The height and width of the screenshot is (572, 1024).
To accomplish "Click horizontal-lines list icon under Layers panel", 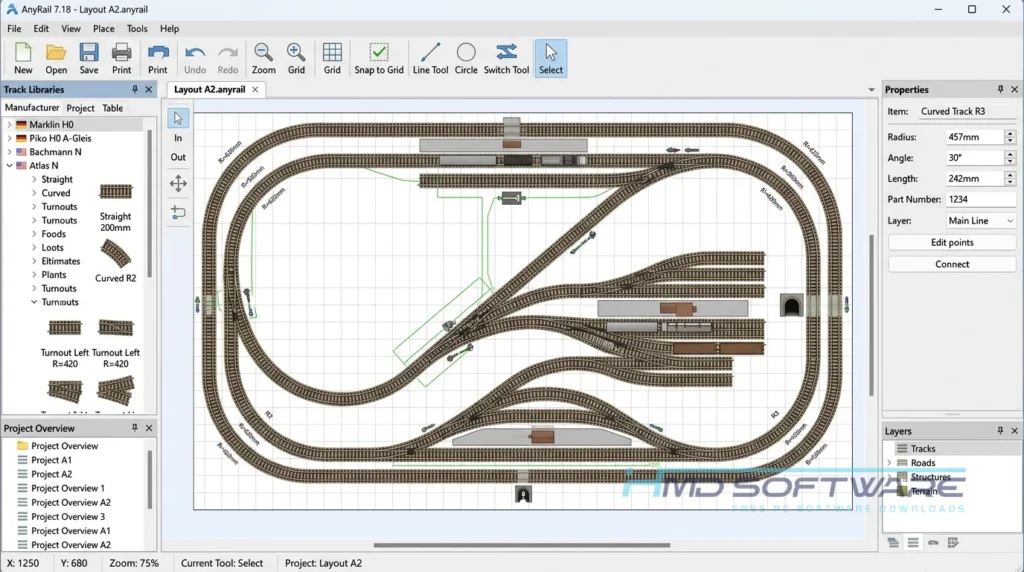I will tap(913, 543).
